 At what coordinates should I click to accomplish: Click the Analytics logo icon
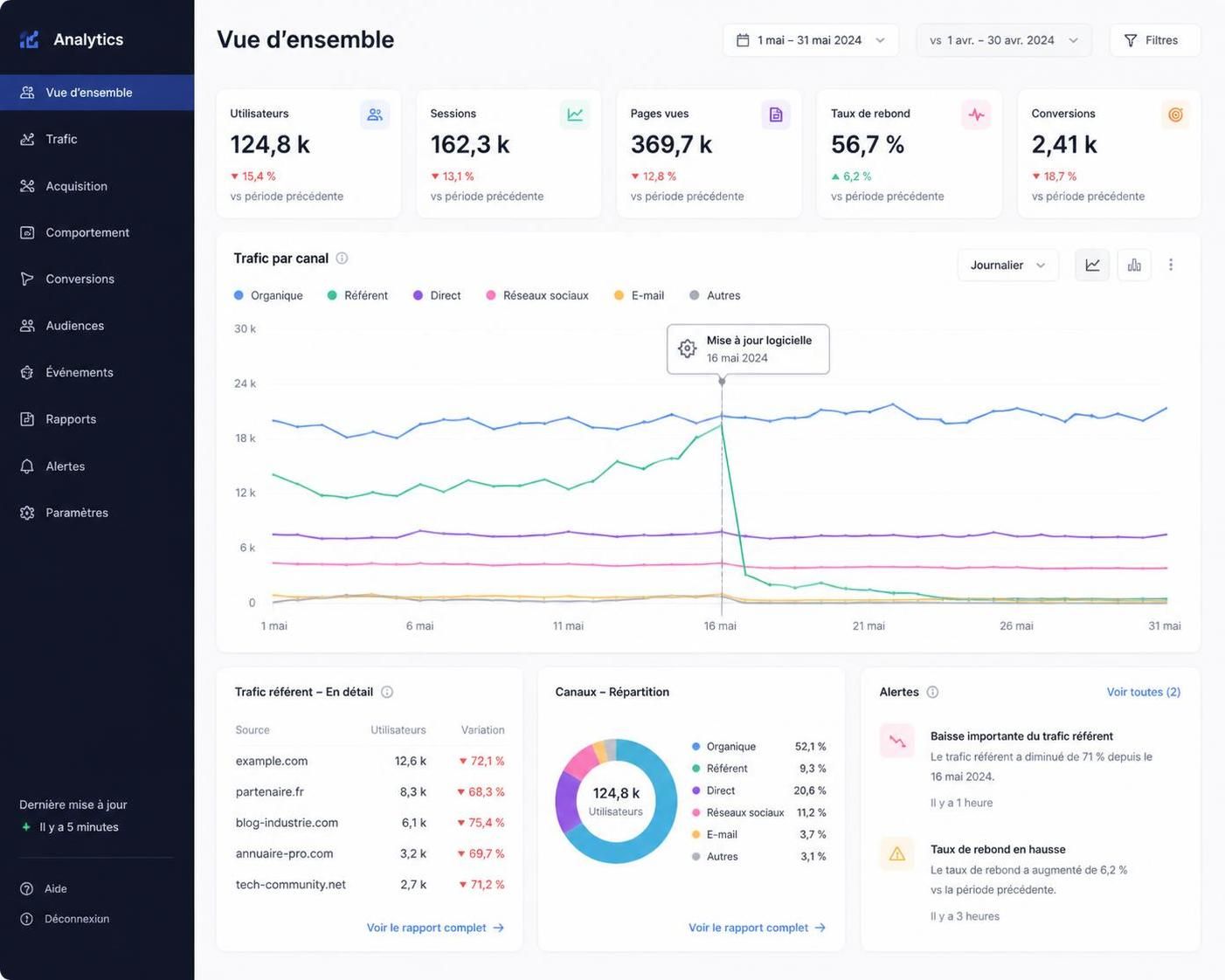(30, 39)
